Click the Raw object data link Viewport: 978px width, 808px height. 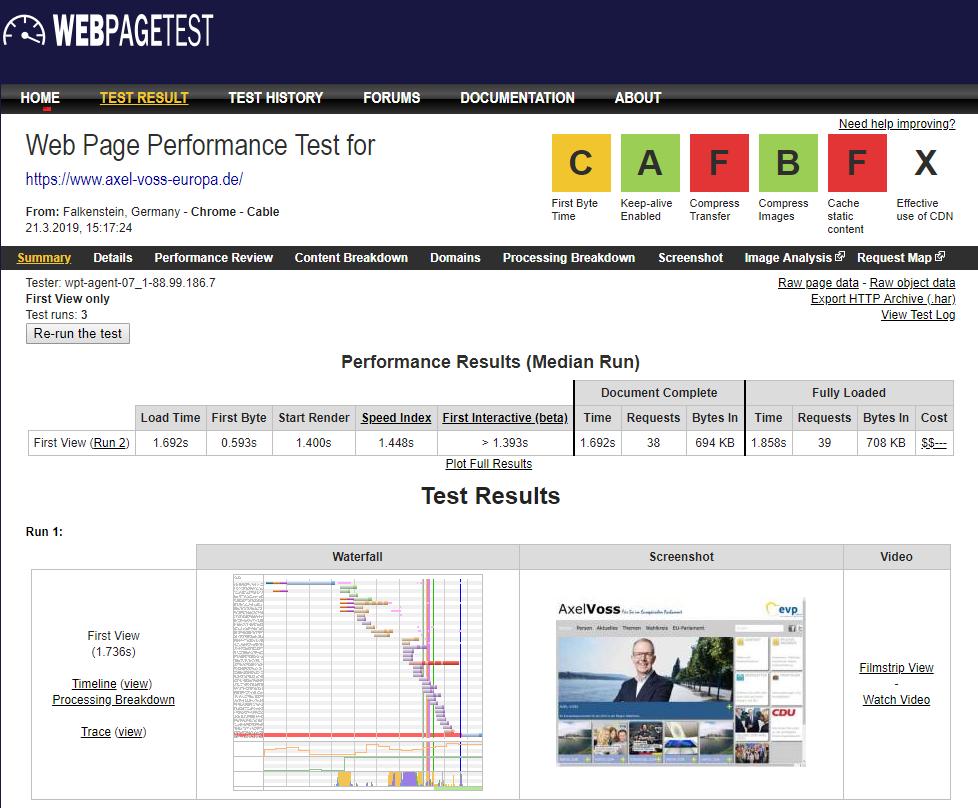[x=913, y=283]
